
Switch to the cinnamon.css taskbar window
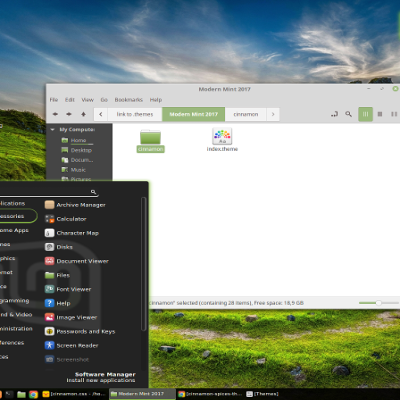click(x=74, y=394)
